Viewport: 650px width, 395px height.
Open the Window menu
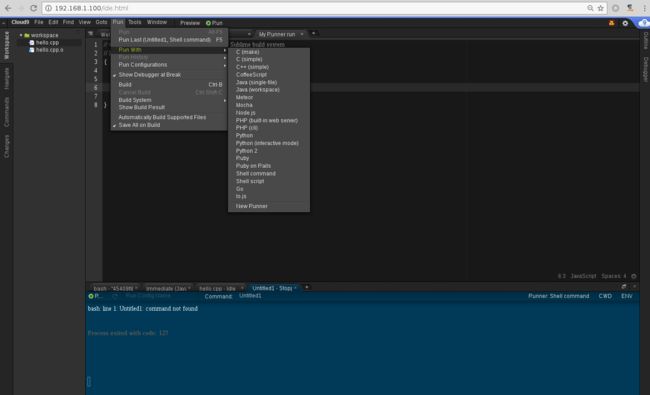click(157, 22)
